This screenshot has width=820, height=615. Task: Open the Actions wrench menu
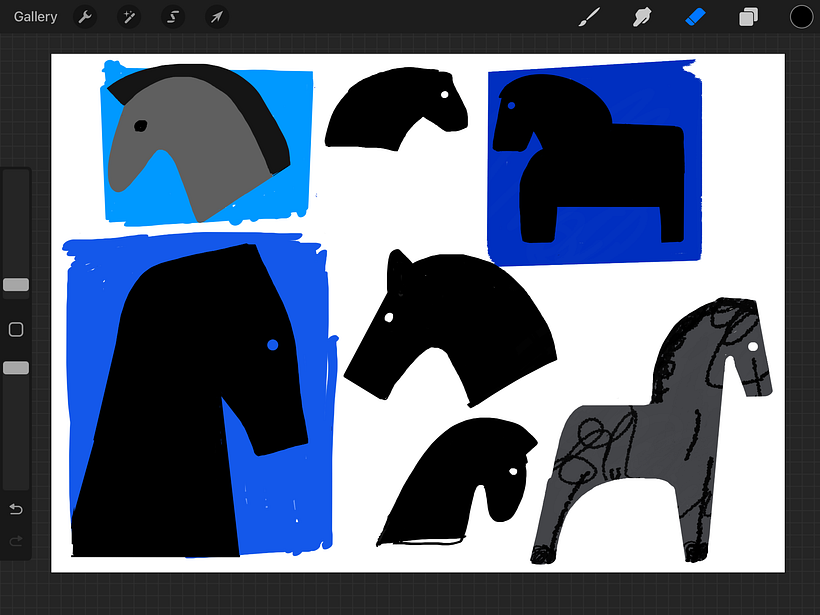coord(85,17)
